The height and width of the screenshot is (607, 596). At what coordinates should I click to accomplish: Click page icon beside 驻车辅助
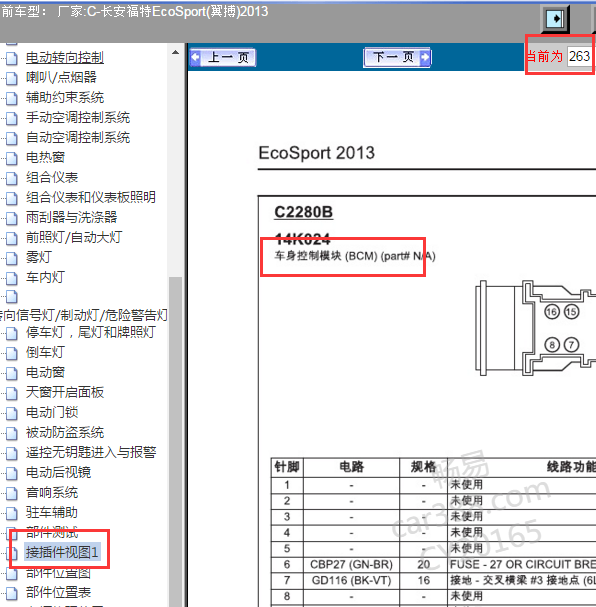tap(12, 514)
